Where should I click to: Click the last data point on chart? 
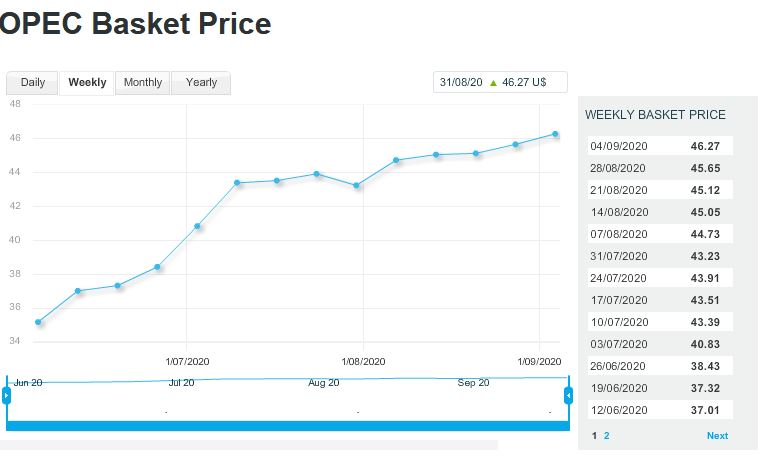point(555,134)
